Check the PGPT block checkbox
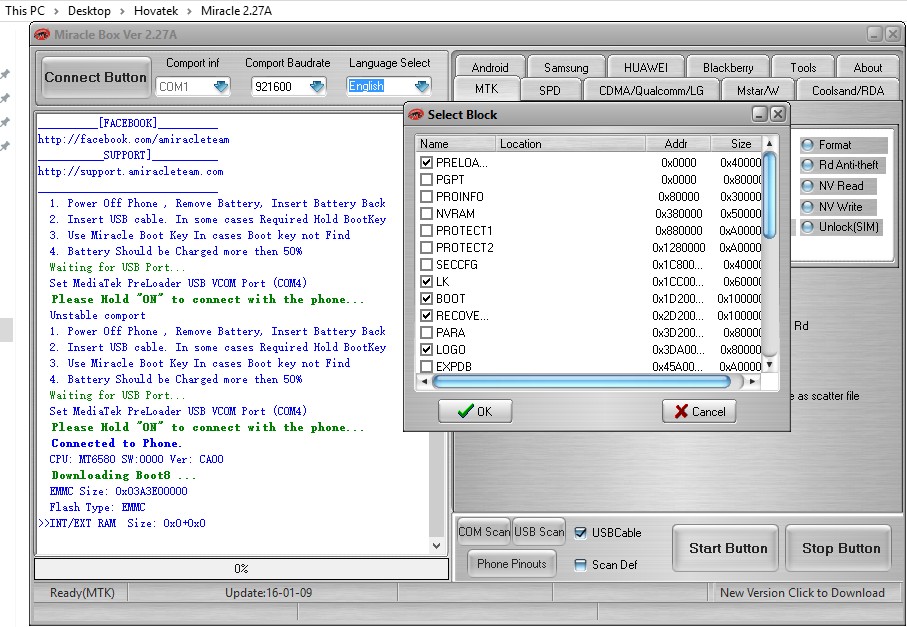 426,179
